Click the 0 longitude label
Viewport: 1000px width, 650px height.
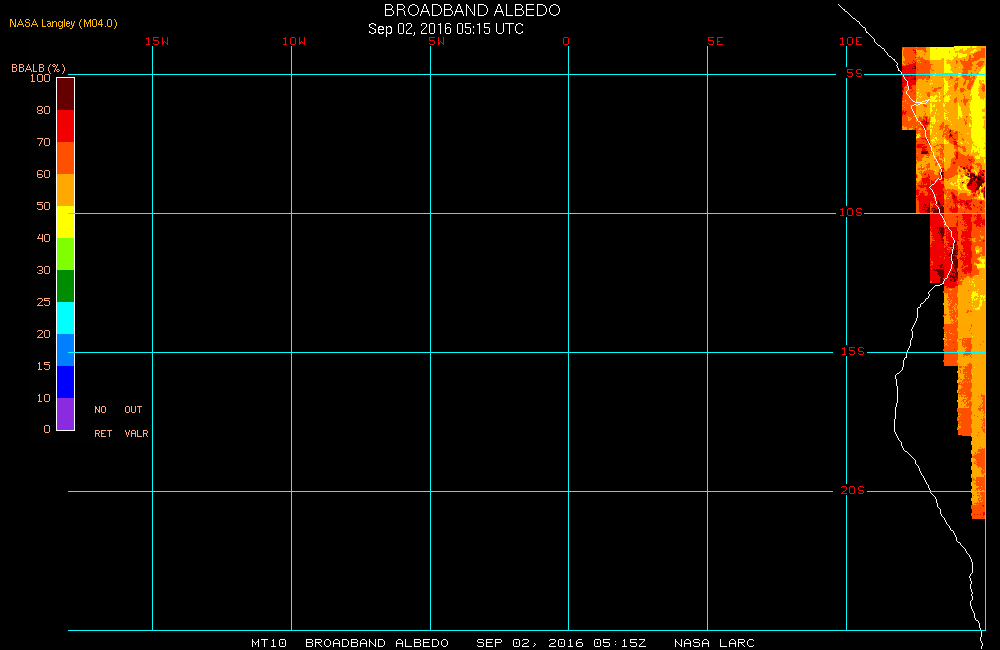click(x=566, y=41)
